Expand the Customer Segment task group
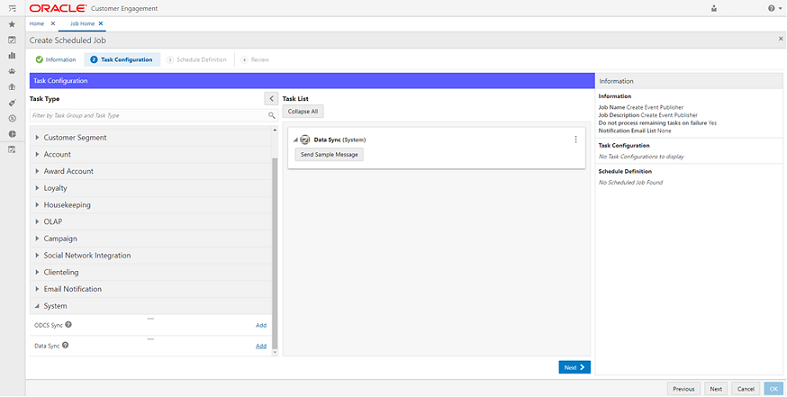The image size is (787, 397). (37, 138)
